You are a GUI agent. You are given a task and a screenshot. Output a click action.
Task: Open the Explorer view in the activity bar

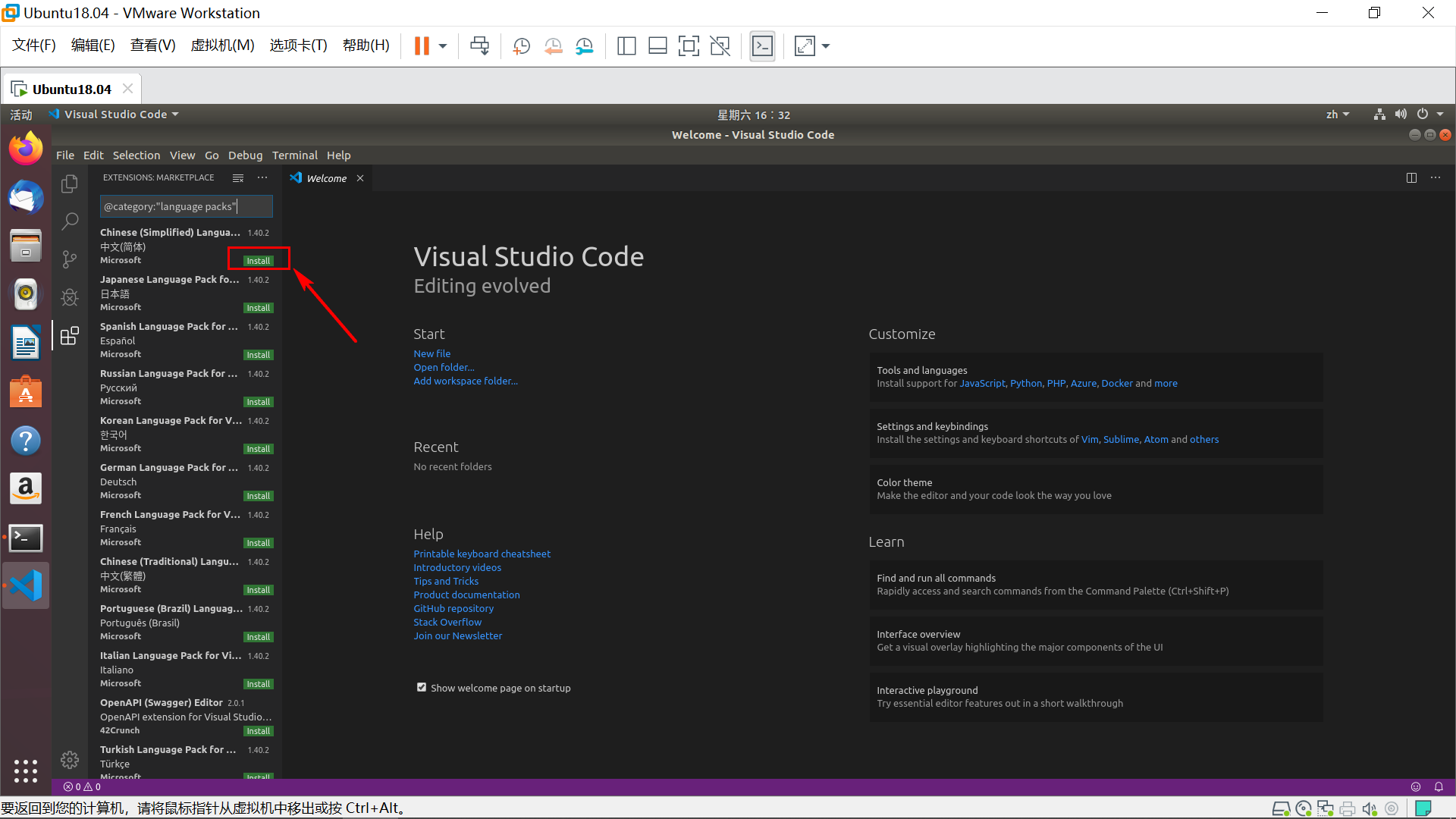[69, 184]
